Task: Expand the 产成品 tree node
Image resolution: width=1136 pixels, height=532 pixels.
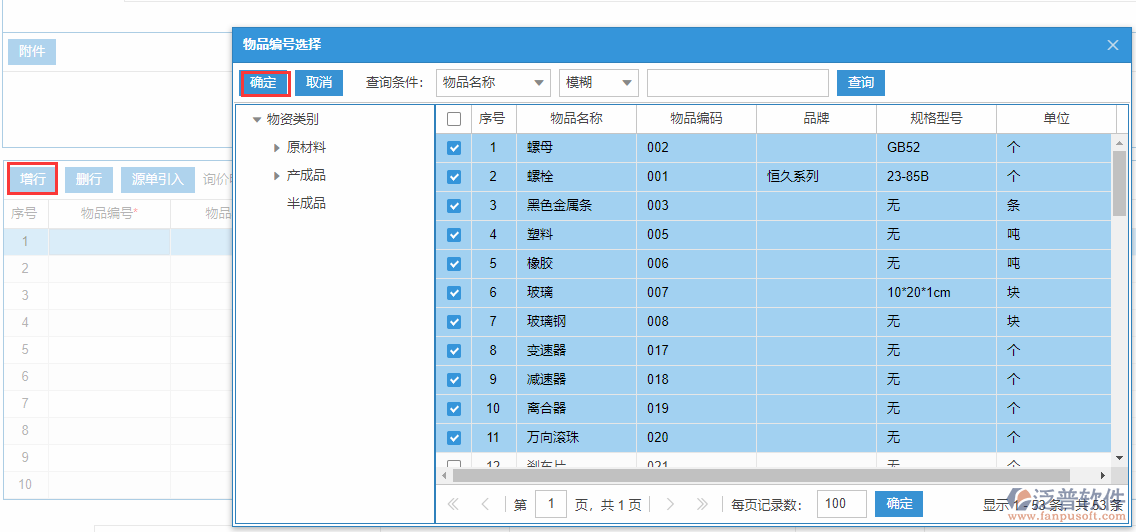Action: [x=277, y=176]
